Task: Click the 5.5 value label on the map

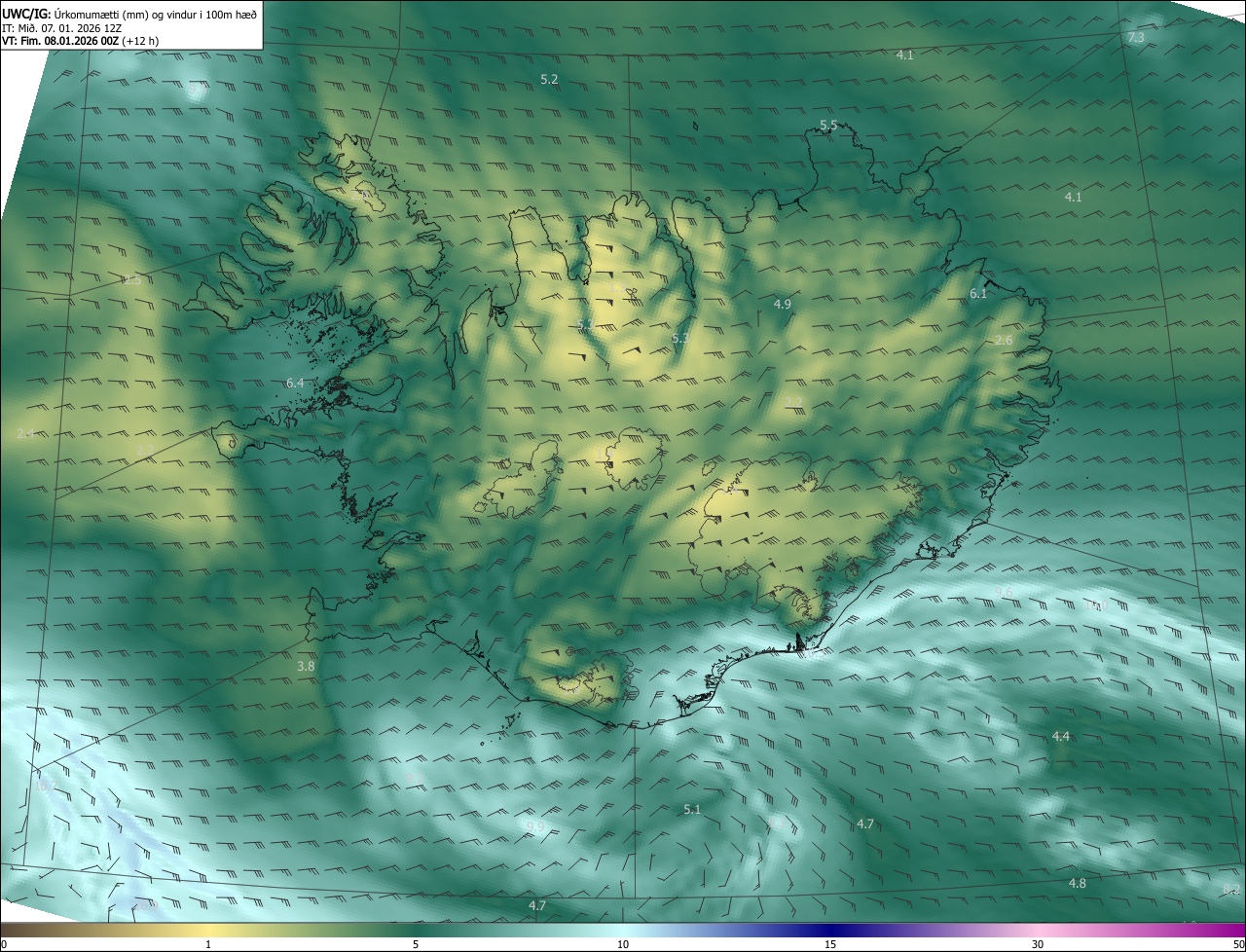Action: [828, 125]
